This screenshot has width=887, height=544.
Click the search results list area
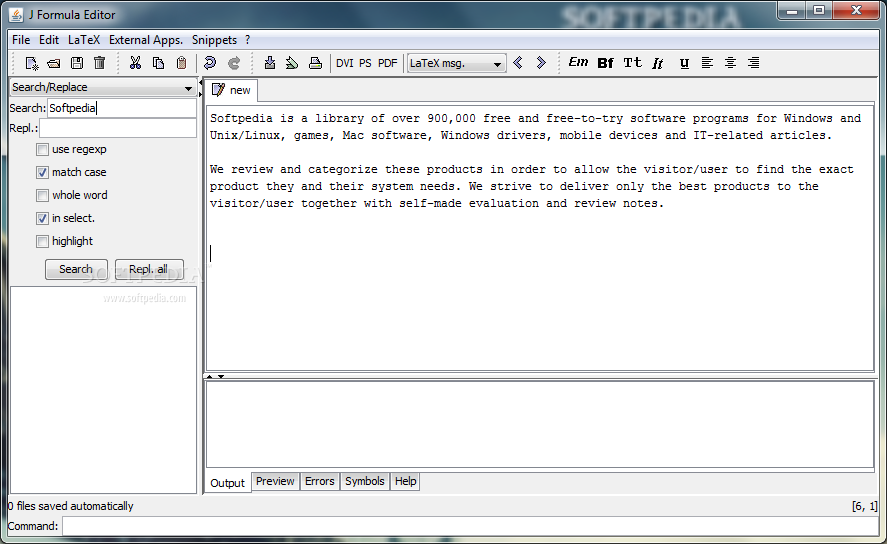[103, 390]
